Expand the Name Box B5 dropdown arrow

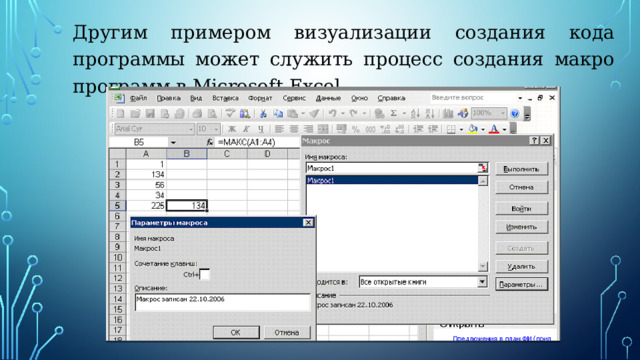pos(173,142)
